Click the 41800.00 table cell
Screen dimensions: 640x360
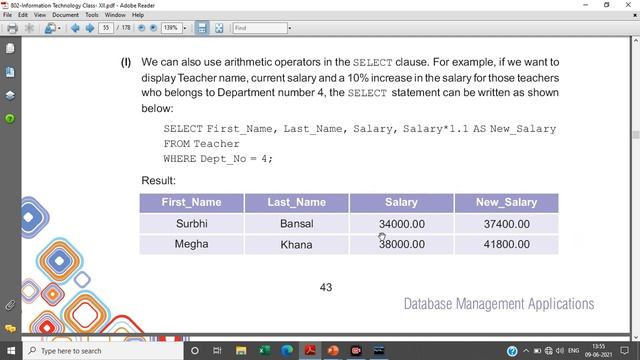507,244
